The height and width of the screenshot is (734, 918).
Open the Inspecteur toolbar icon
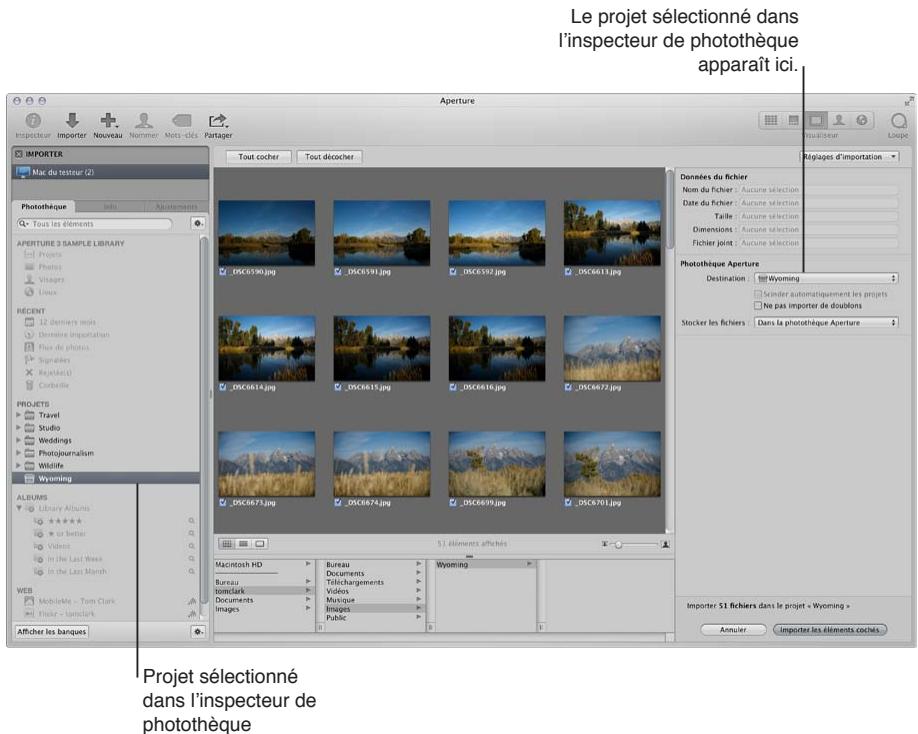point(33,121)
